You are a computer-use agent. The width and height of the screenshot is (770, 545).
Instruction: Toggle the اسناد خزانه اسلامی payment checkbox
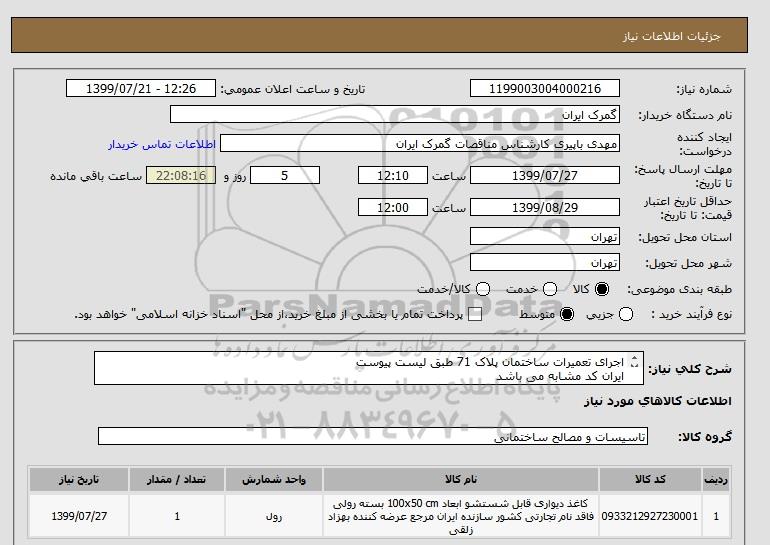(475, 315)
